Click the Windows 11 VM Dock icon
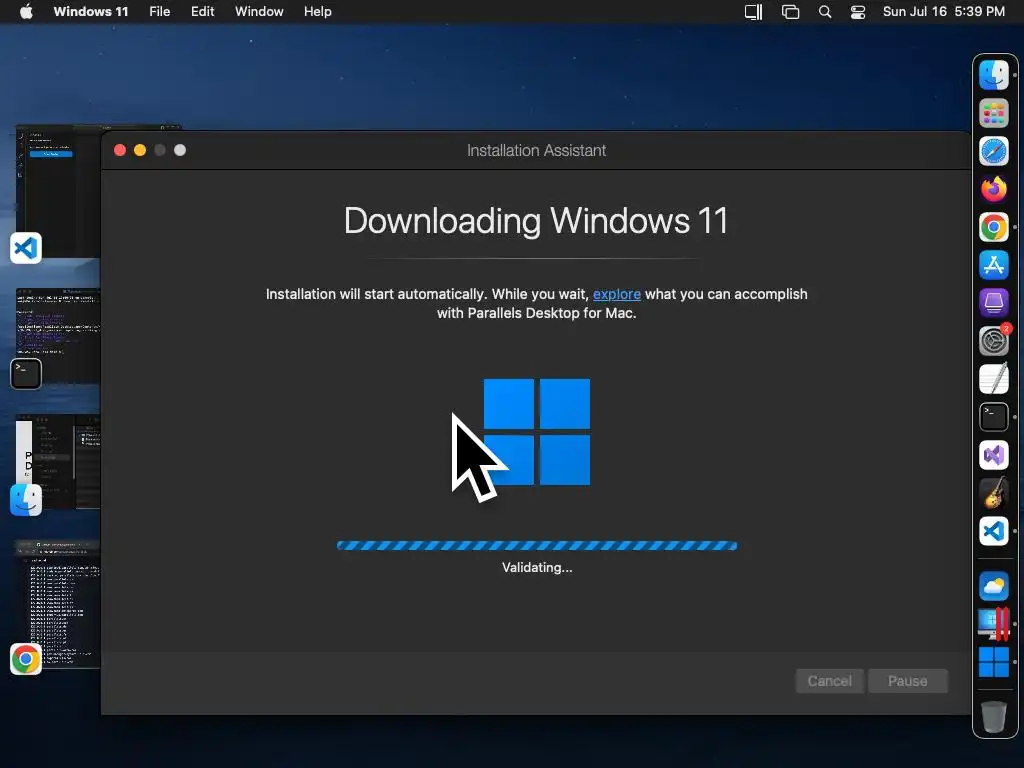Image resolution: width=1024 pixels, height=768 pixels. pos(993,662)
